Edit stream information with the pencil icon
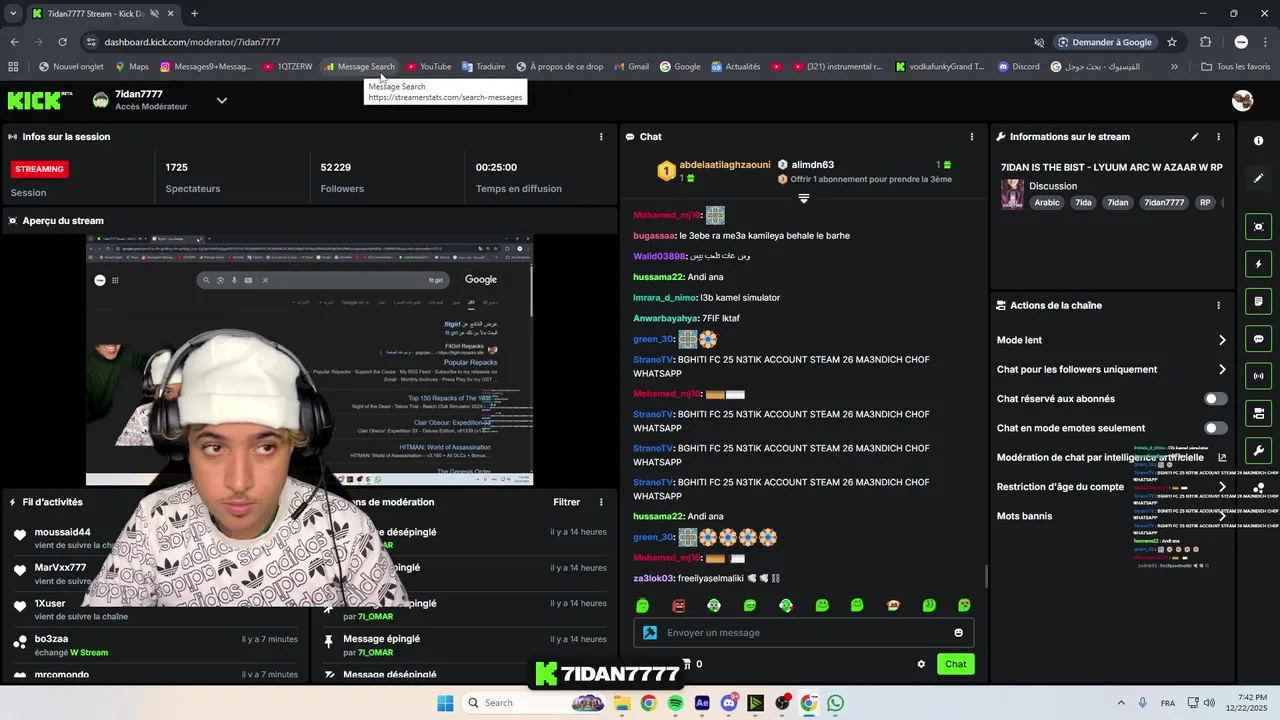The height and width of the screenshot is (720, 1280). click(1194, 137)
